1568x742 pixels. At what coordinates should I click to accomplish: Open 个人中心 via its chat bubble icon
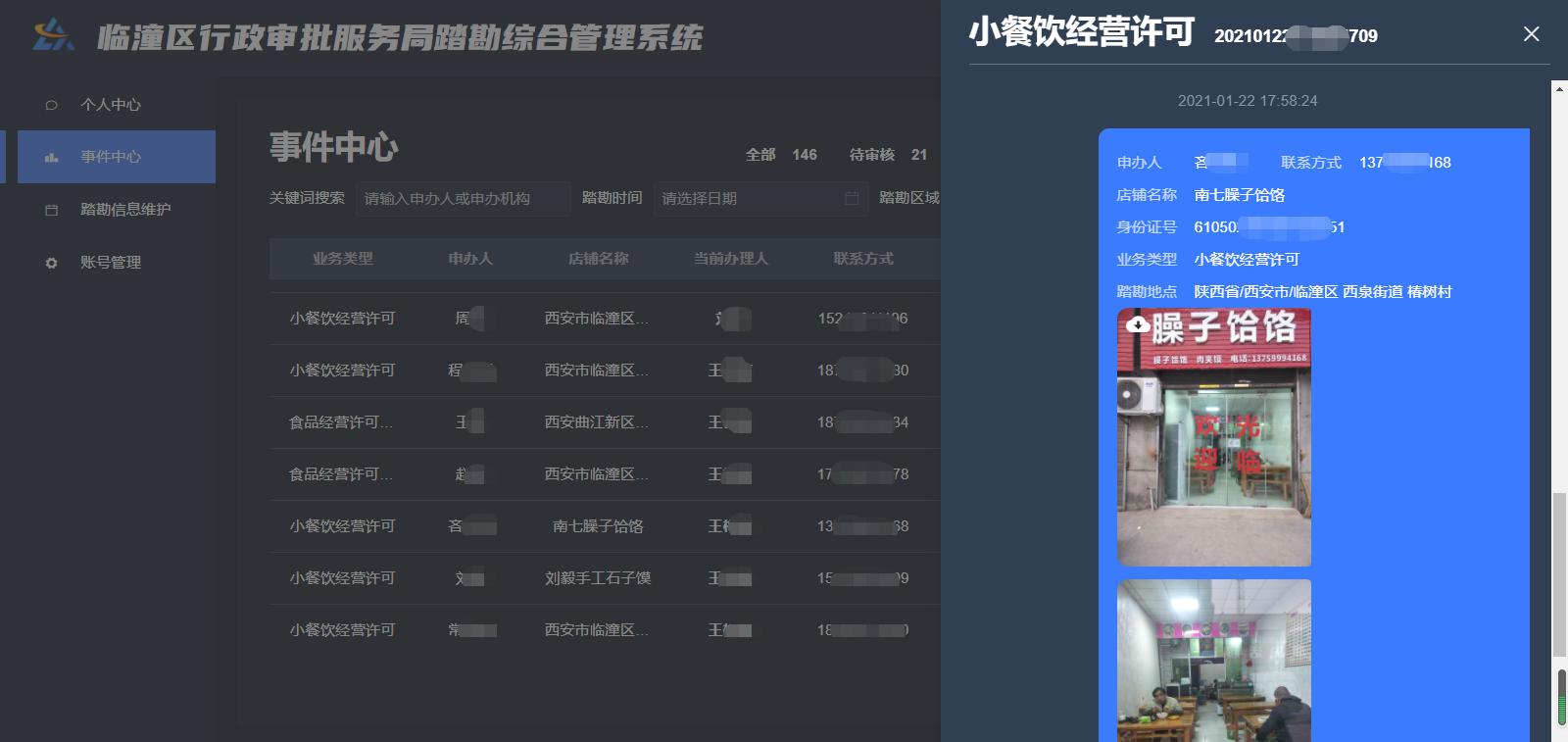click(x=51, y=105)
